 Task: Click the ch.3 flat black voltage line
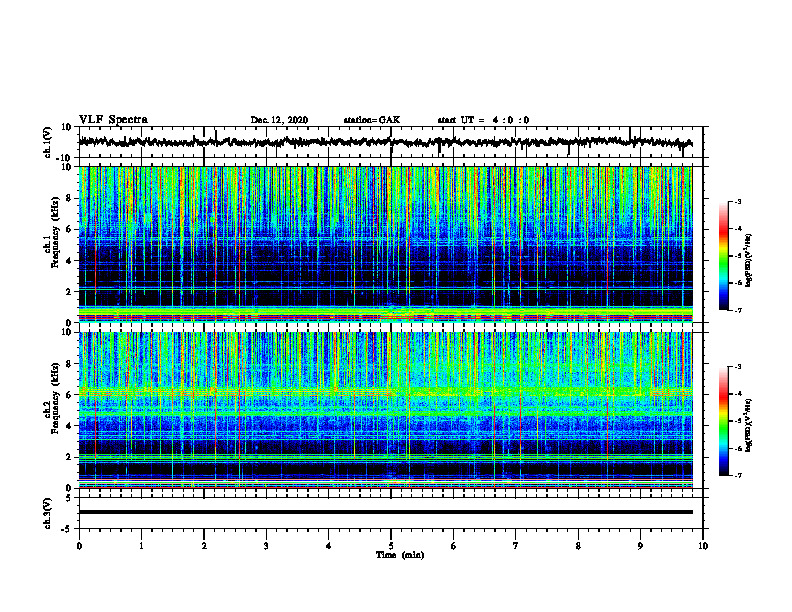(x=385, y=512)
